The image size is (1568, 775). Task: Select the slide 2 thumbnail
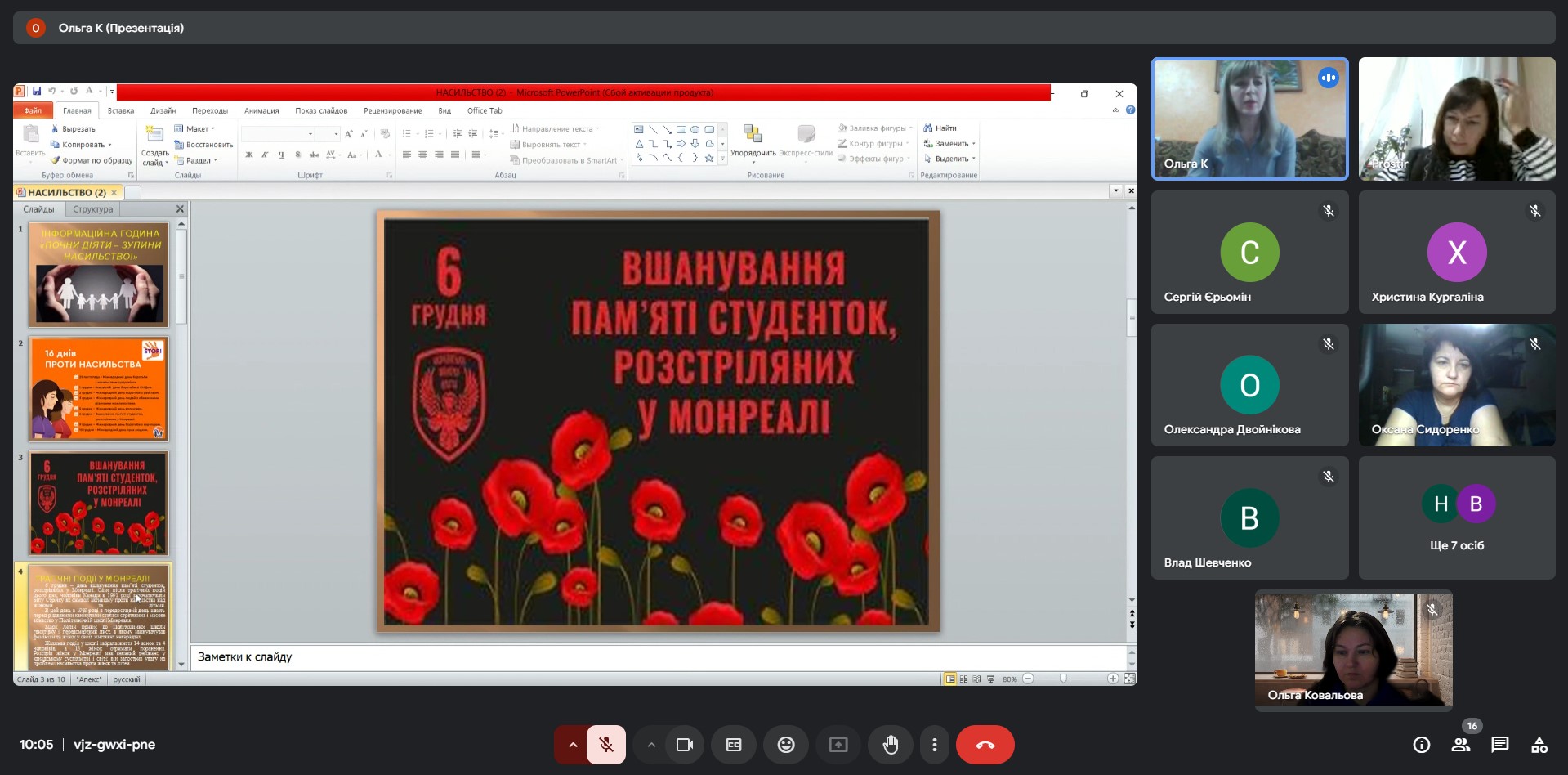point(99,389)
